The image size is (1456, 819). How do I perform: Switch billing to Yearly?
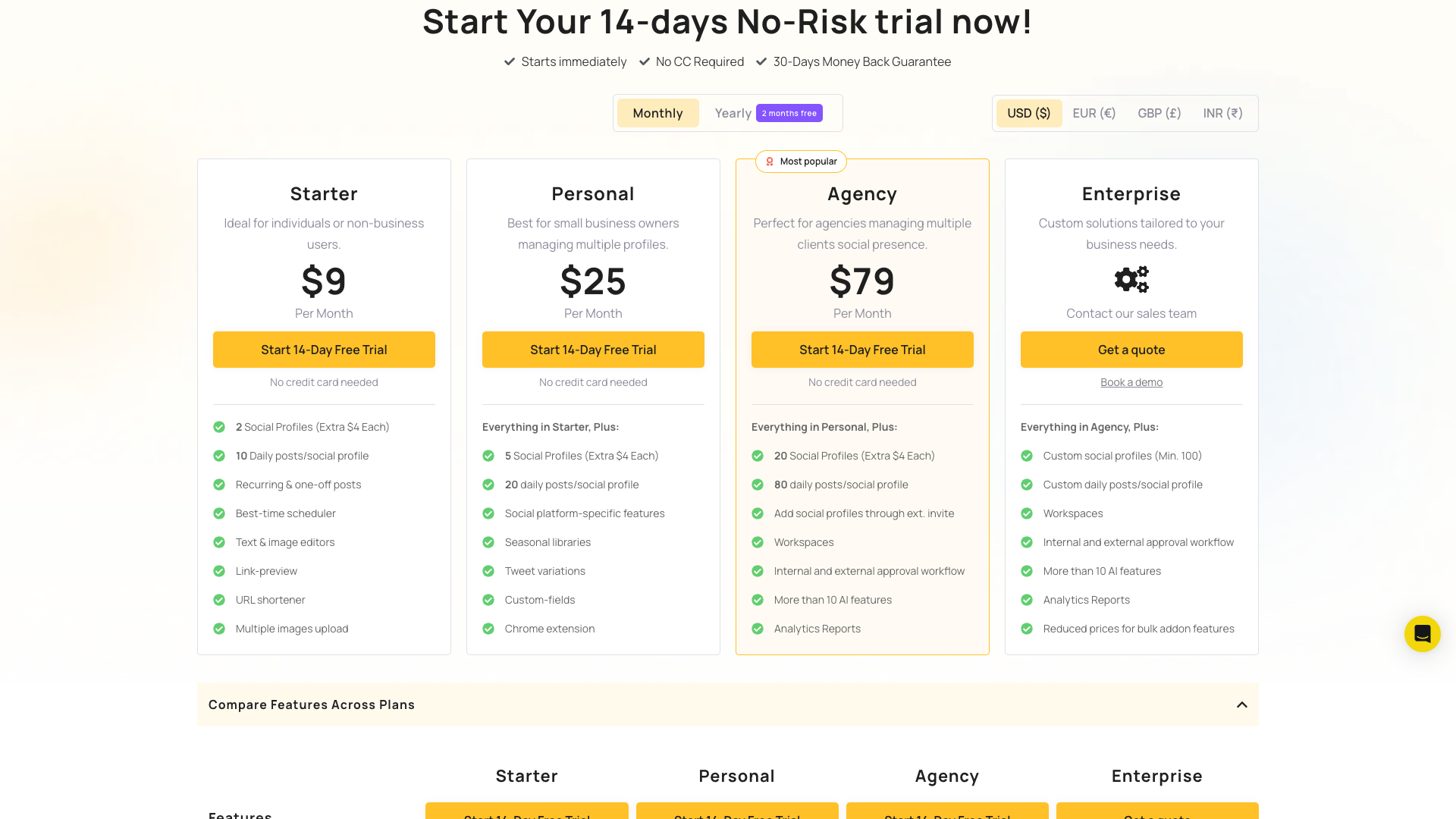point(733,112)
